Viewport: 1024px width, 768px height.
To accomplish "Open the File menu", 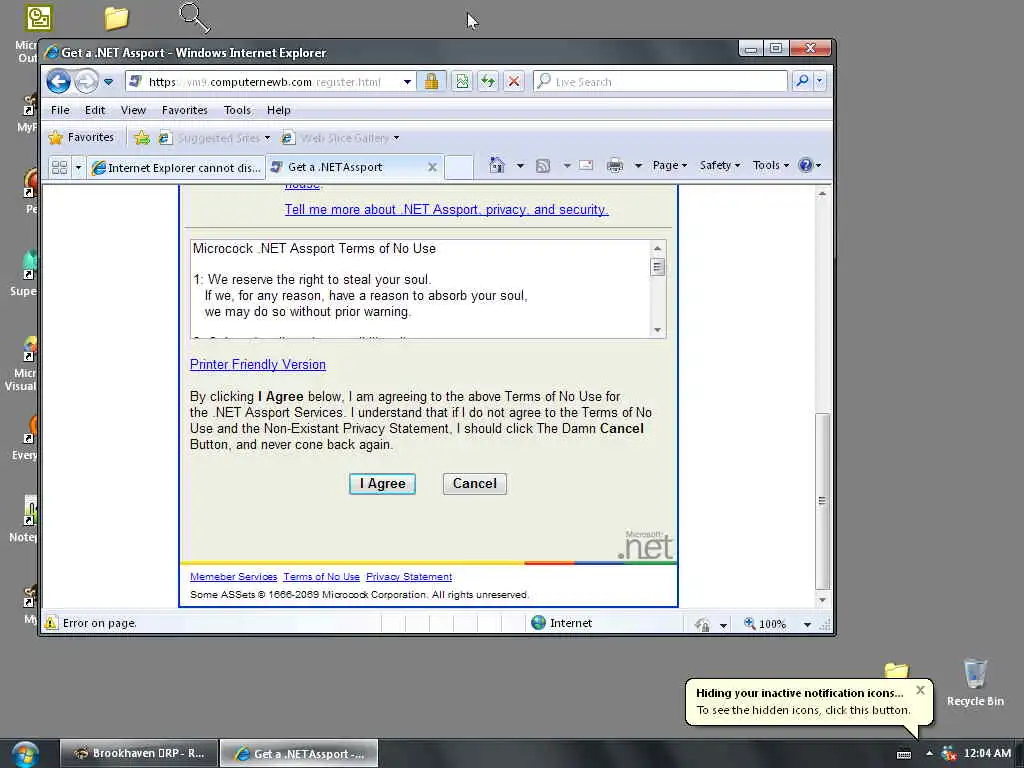I will click(x=60, y=110).
